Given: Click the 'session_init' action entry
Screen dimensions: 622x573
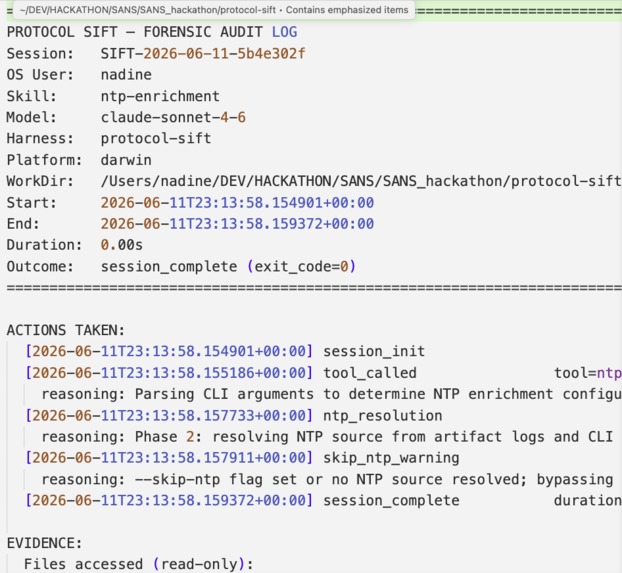Looking at the screenshot, I should tap(374, 351).
